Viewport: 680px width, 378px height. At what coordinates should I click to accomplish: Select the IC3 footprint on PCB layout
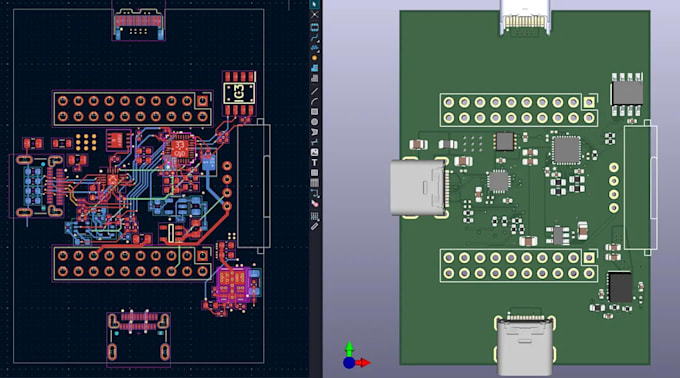coord(239,93)
